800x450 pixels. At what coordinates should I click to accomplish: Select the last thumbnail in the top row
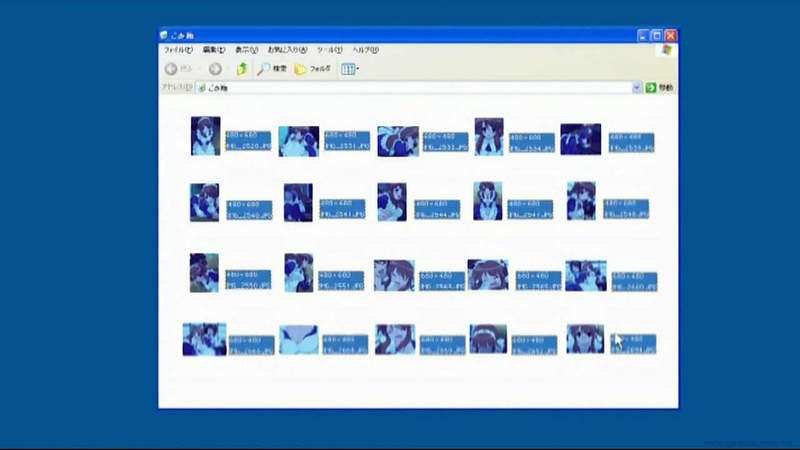coord(580,139)
